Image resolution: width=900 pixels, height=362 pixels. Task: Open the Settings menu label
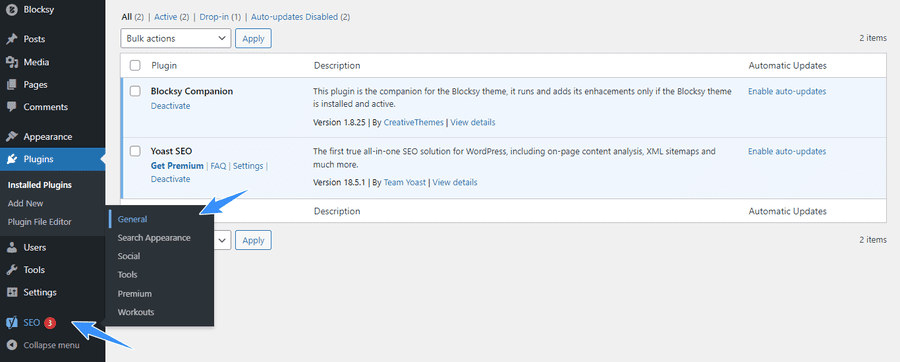click(40, 292)
